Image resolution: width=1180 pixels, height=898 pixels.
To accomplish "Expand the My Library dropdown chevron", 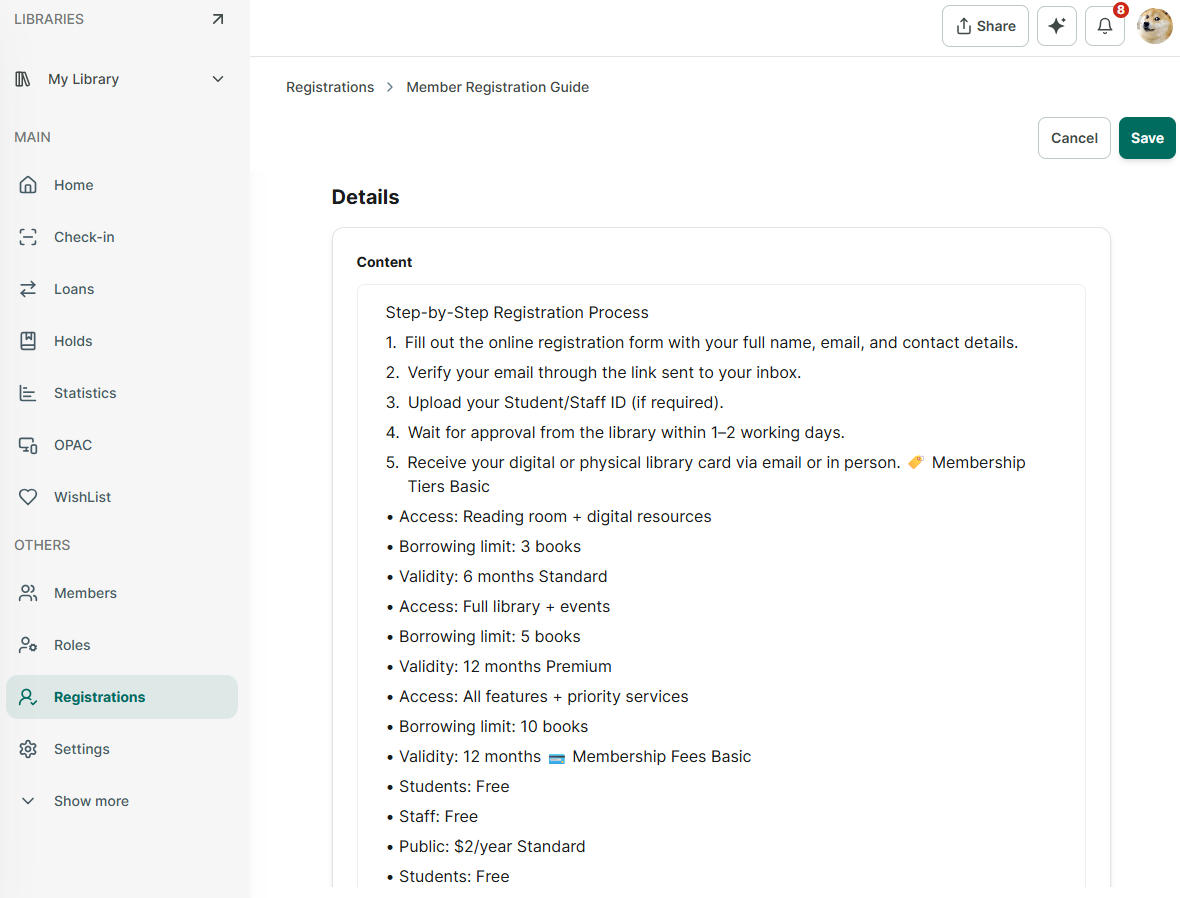I will pos(217,79).
